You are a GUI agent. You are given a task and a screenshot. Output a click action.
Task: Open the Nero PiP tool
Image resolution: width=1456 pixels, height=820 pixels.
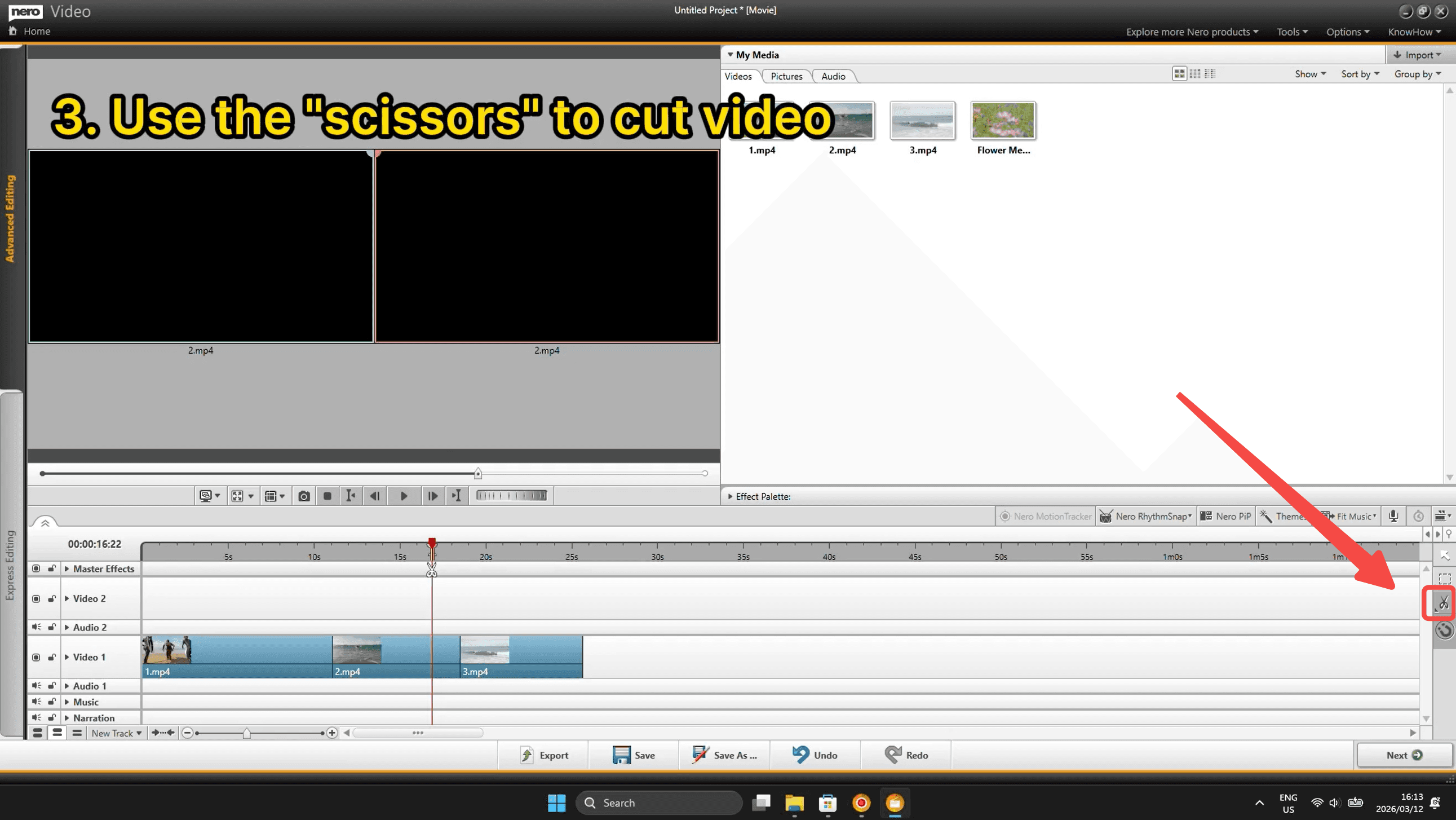point(1225,516)
